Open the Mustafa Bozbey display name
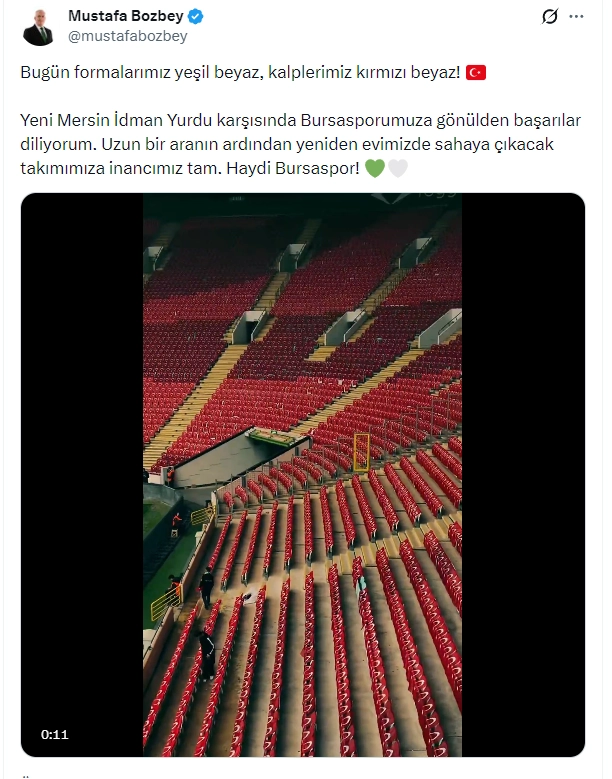Screen dimensions: 612x779 click(126, 16)
